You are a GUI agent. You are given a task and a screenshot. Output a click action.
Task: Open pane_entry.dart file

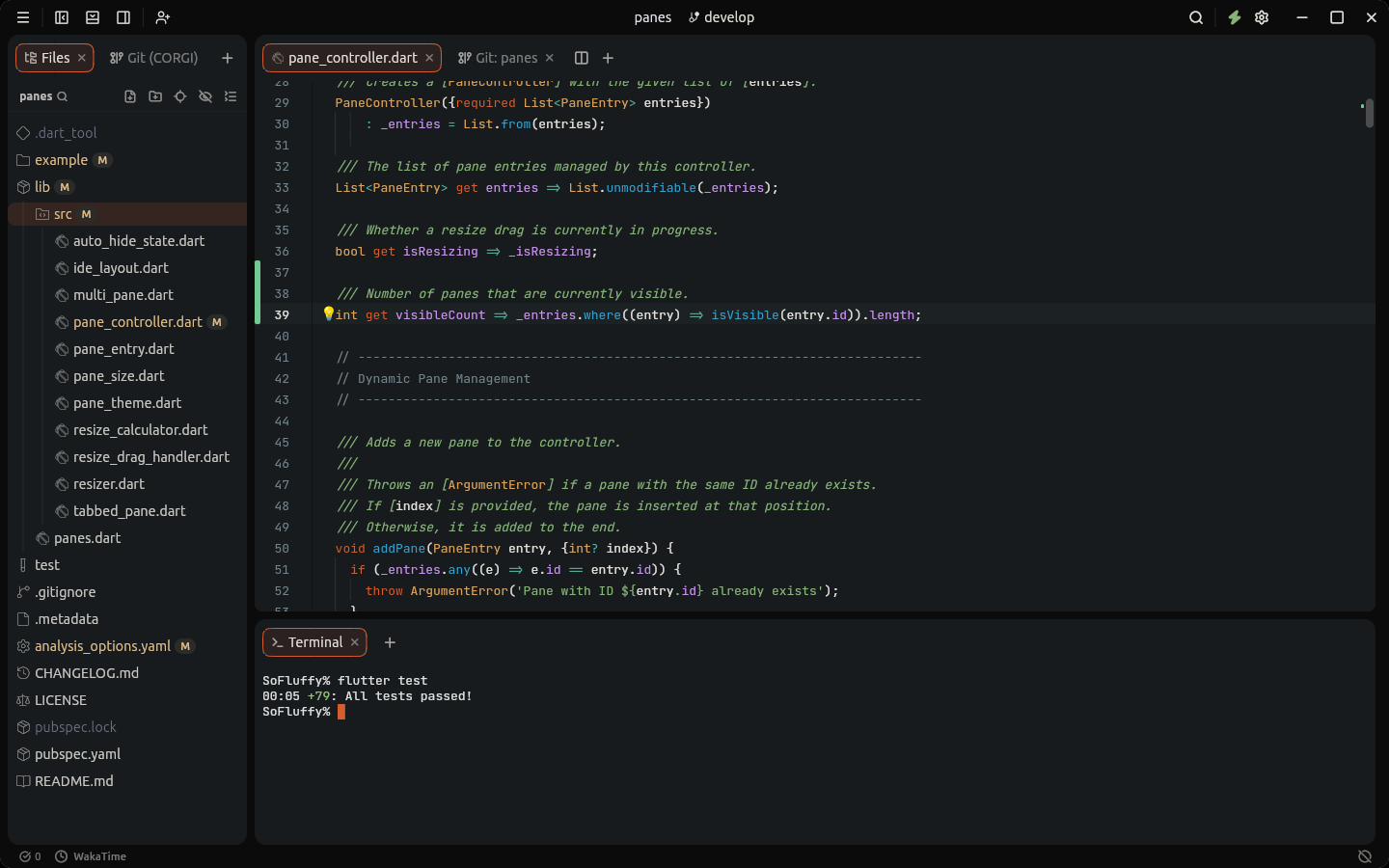pyautogui.click(x=127, y=349)
